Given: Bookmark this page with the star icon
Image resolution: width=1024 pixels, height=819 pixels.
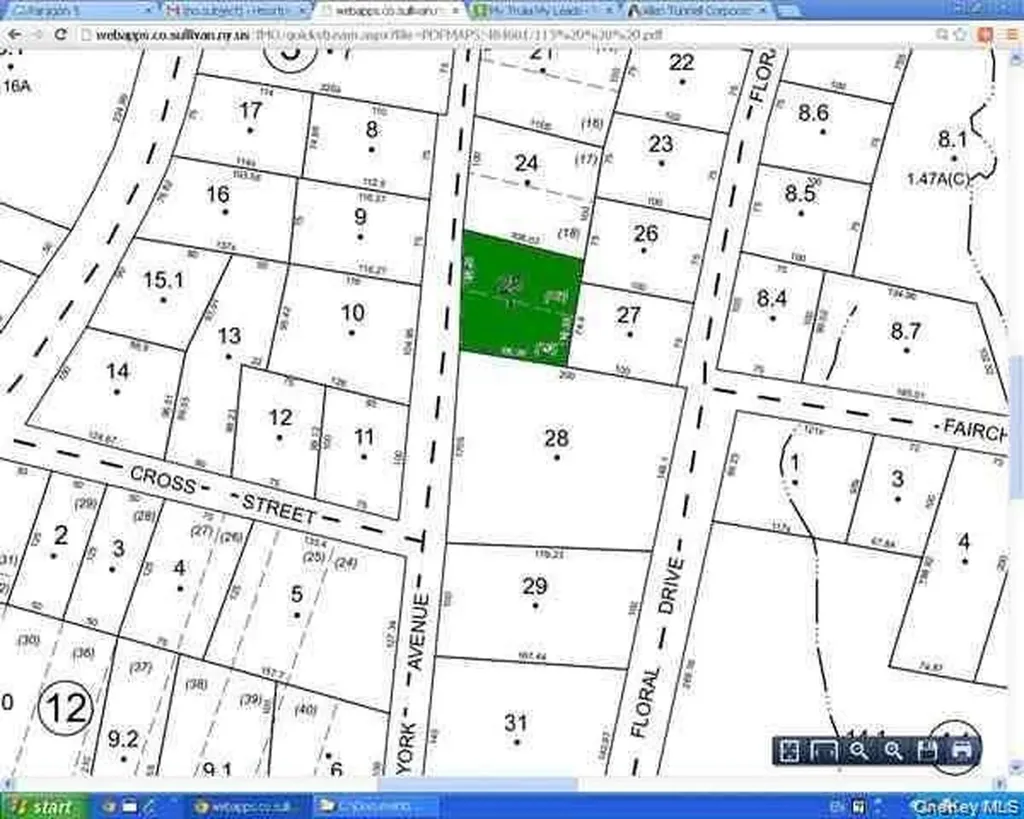Looking at the screenshot, I should 960,34.
